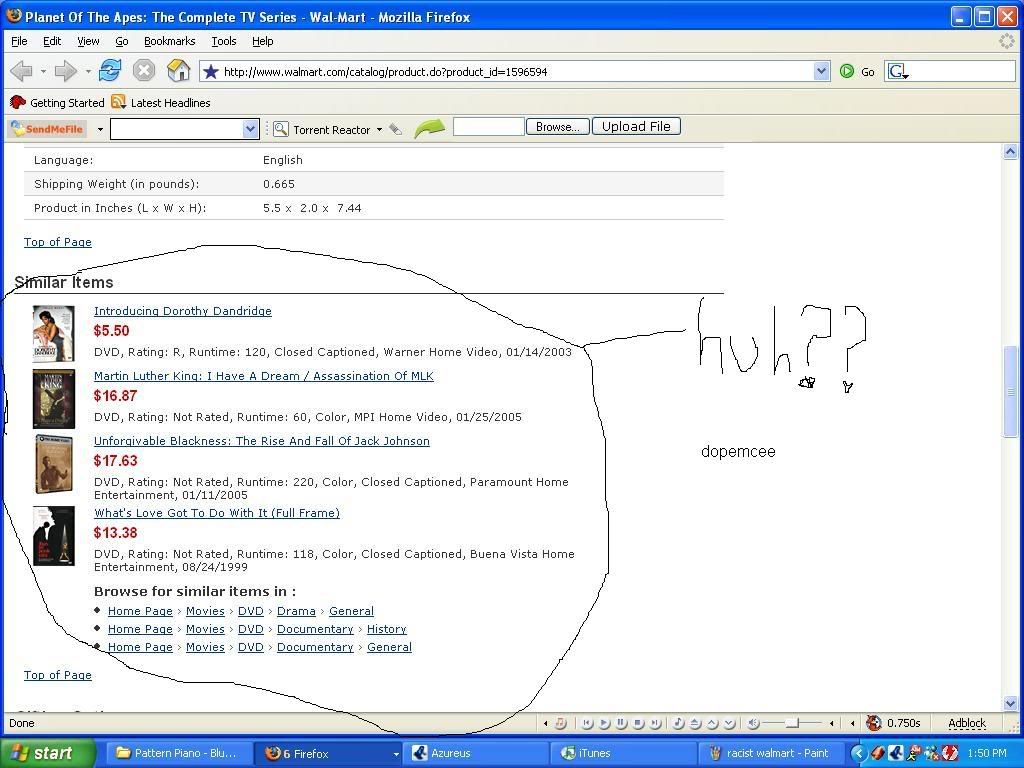Click Dorothy Dandridge DVD cover thumbnail

point(54,333)
